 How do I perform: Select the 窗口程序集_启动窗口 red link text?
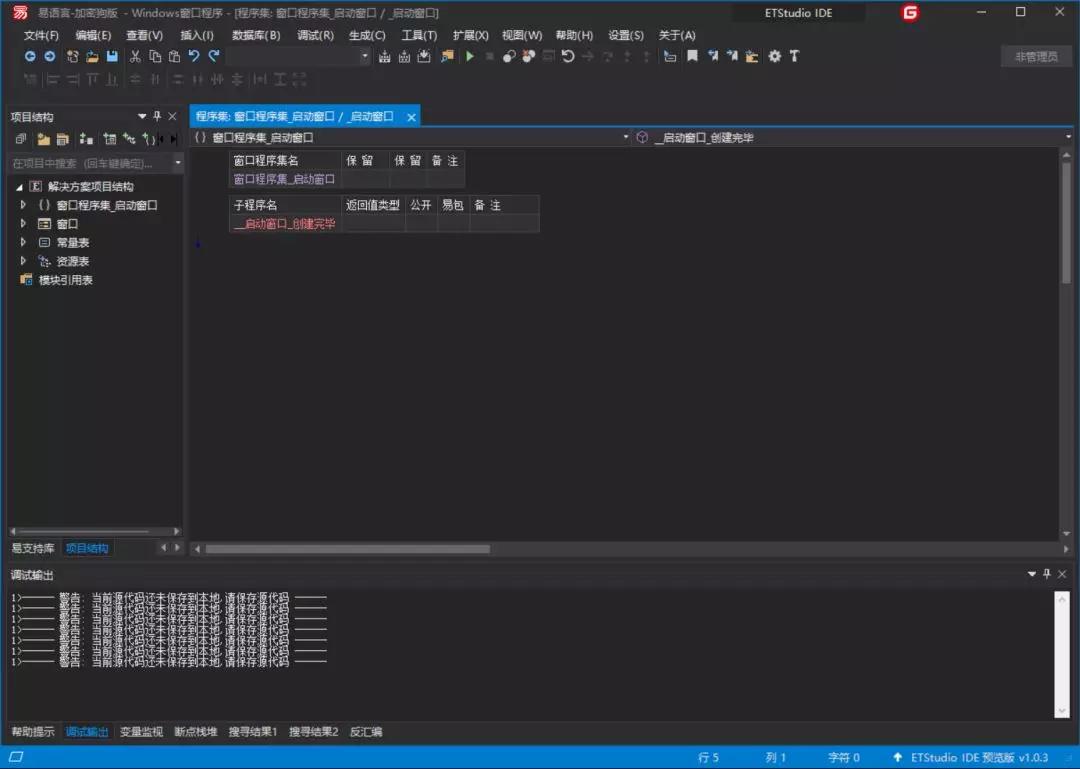pos(284,179)
